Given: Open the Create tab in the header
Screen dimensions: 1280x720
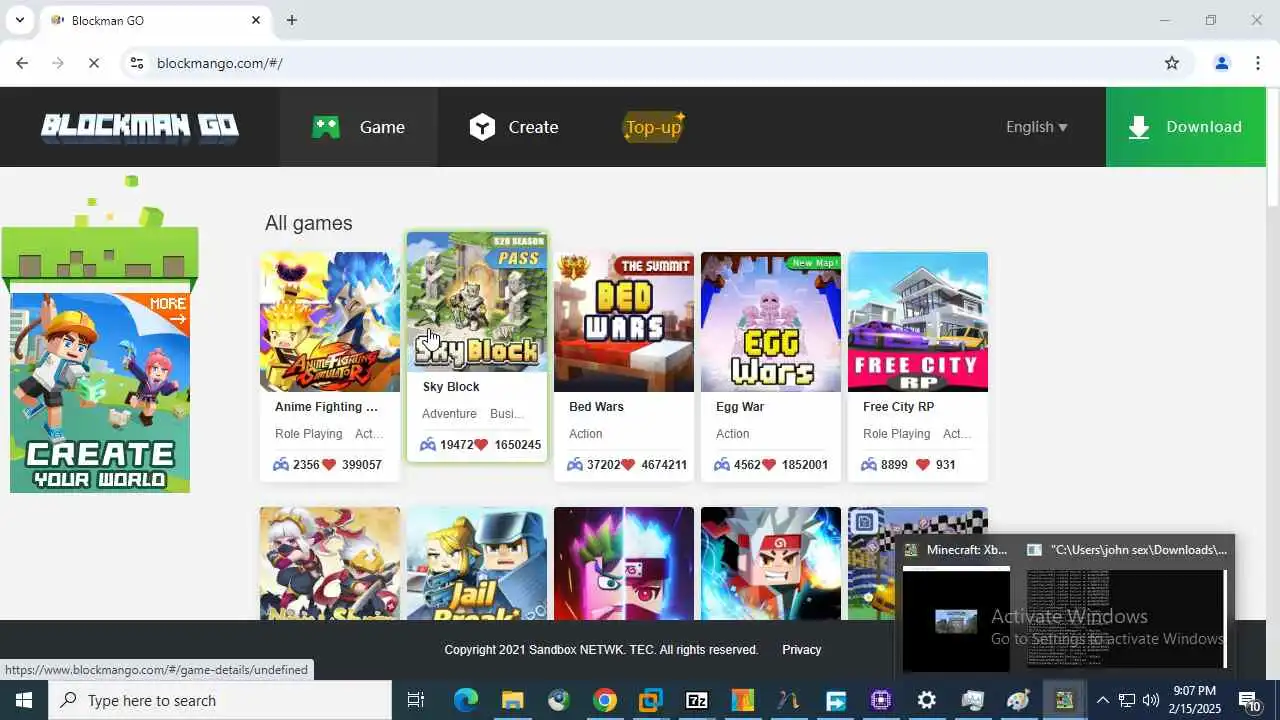Looking at the screenshot, I should tap(514, 127).
